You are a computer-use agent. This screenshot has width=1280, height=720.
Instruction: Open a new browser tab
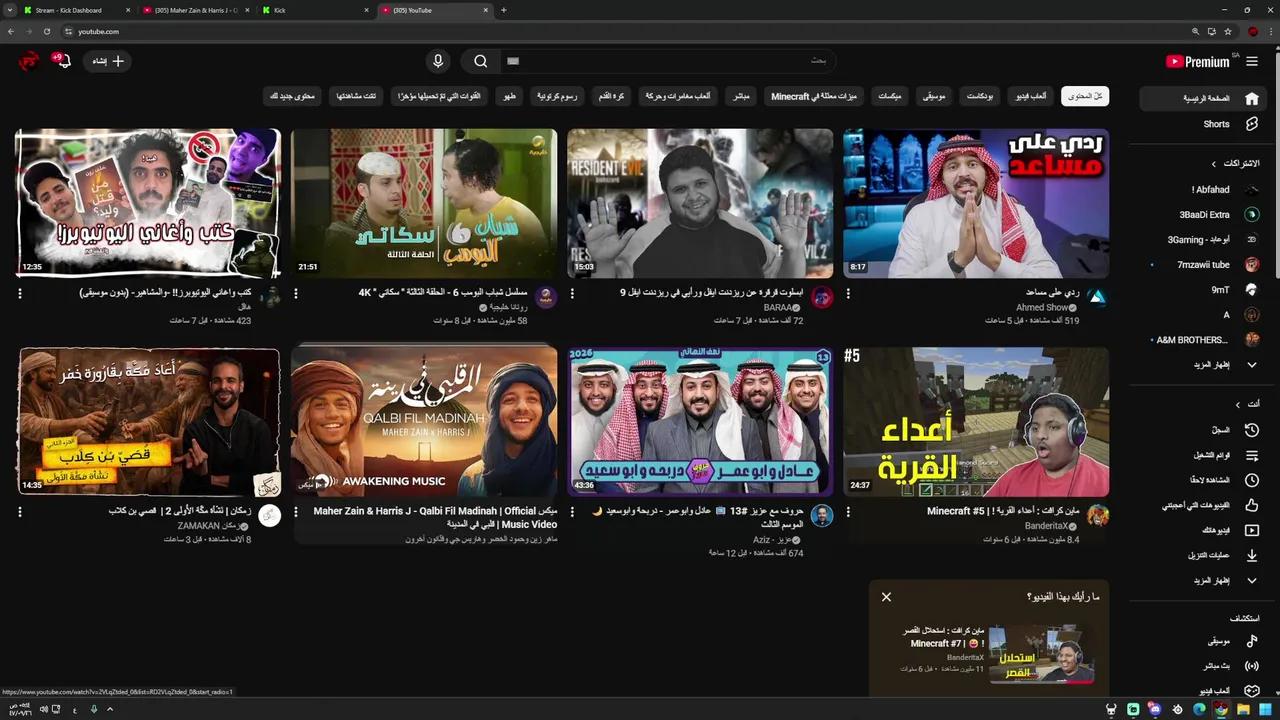point(503,10)
